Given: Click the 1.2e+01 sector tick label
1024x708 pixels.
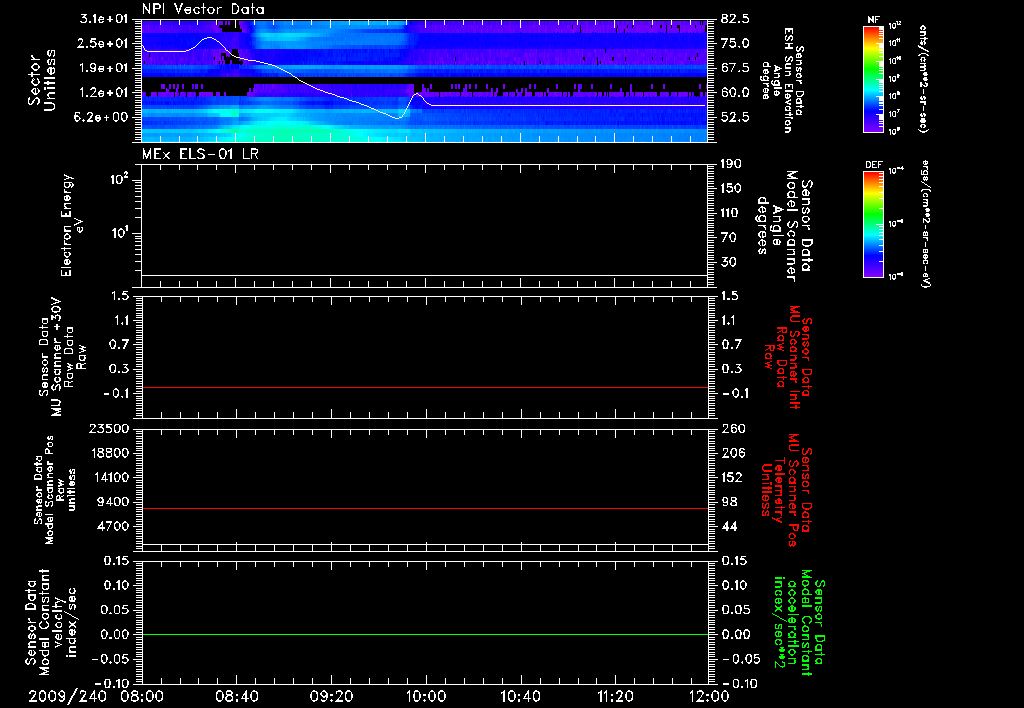Looking at the screenshot, I should tap(104, 92).
